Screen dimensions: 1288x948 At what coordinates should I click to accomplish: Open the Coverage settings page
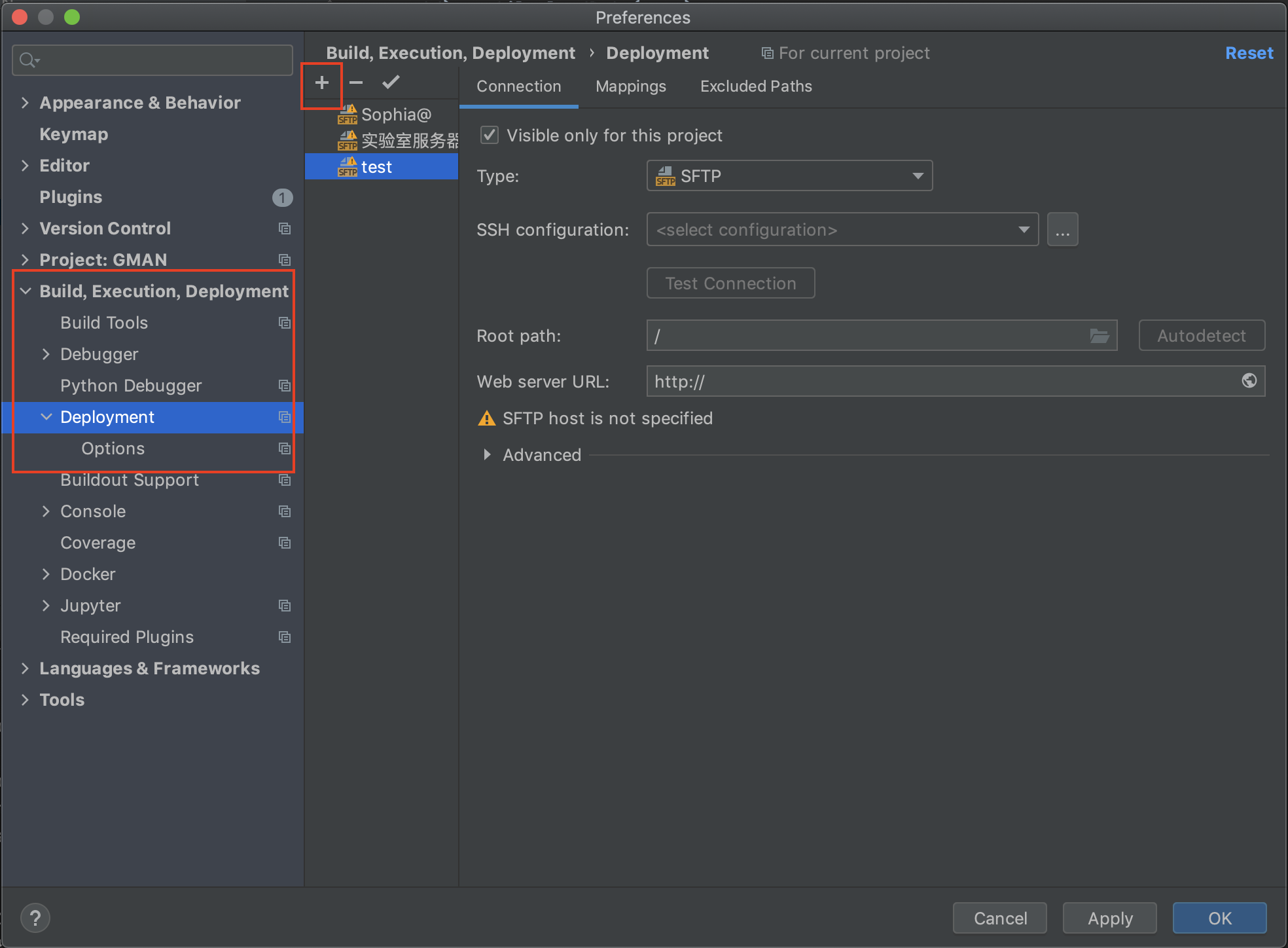point(98,543)
